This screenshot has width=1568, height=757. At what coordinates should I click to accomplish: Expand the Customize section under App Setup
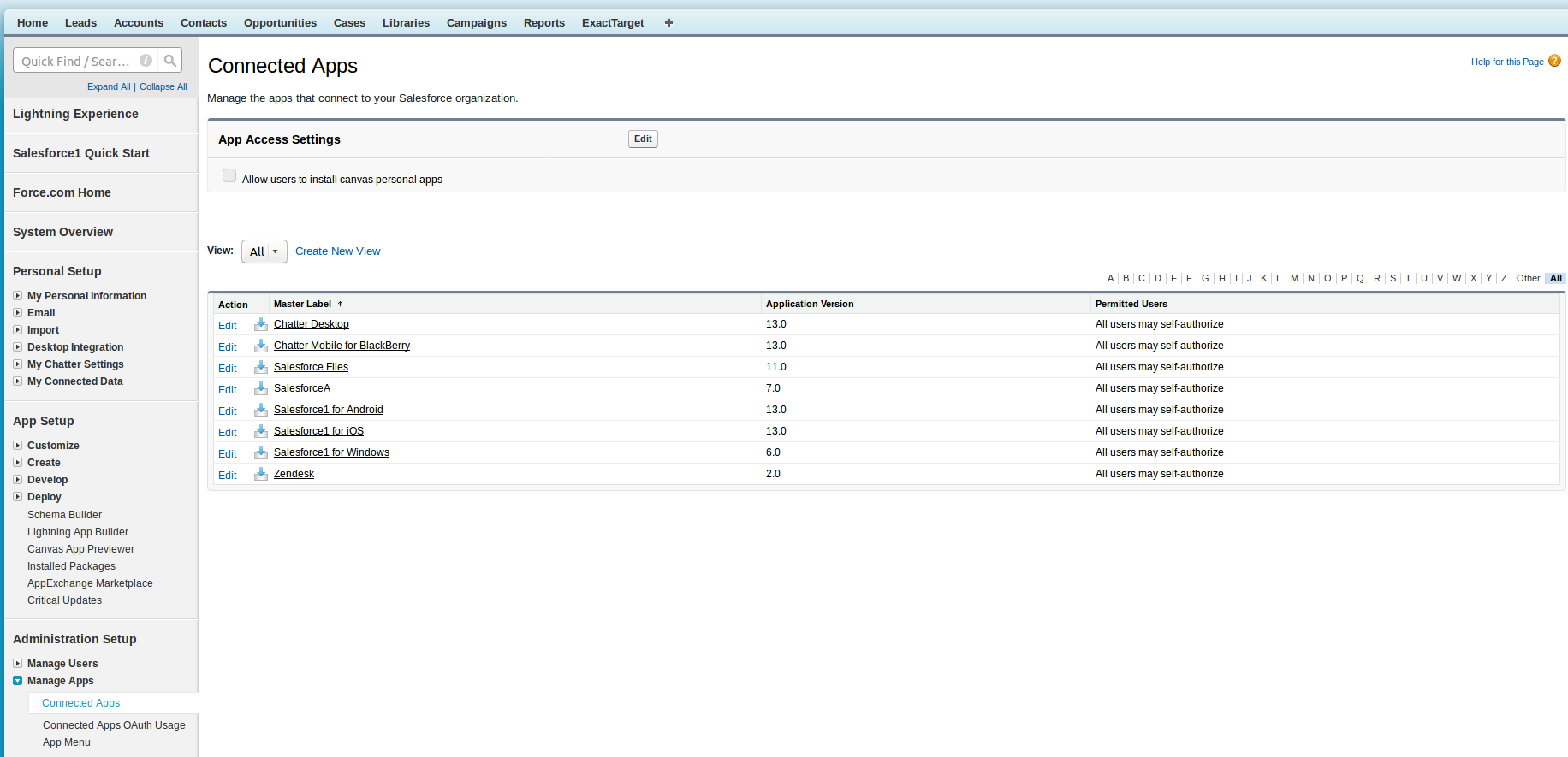(x=17, y=446)
